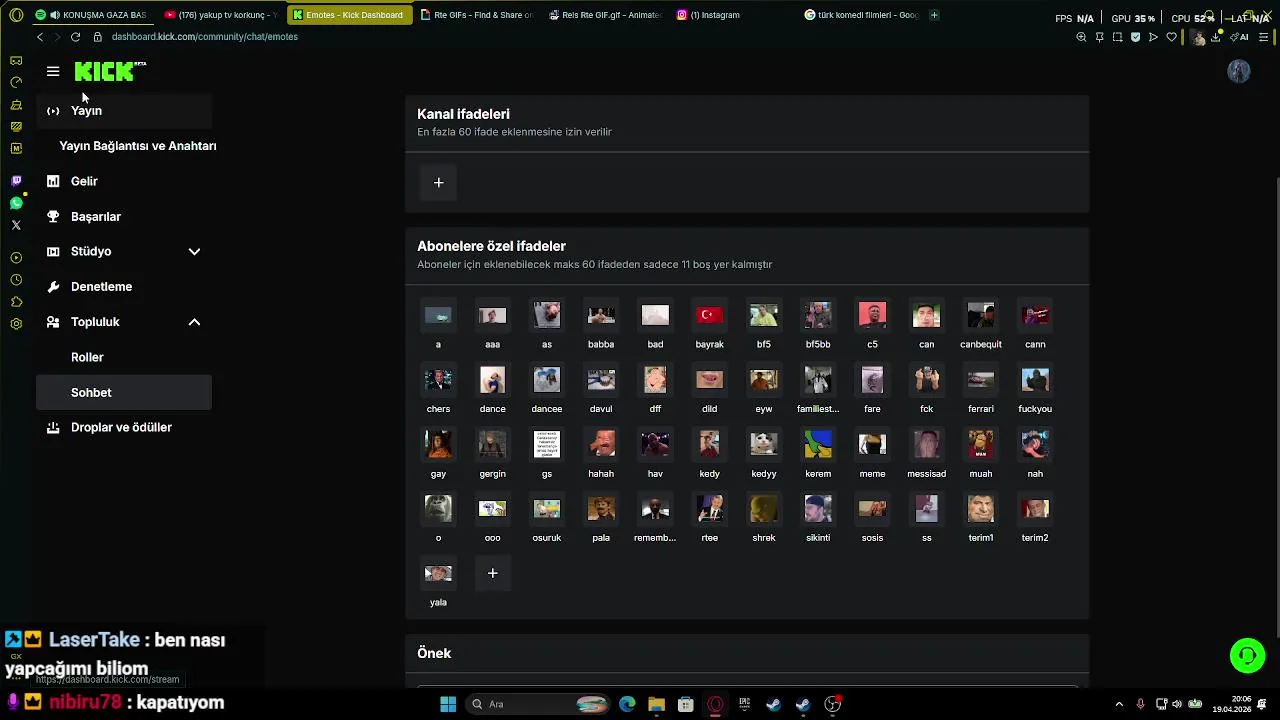The width and height of the screenshot is (1280, 720).
Task: Open history clock in Opera sidebar
Action: [16, 280]
